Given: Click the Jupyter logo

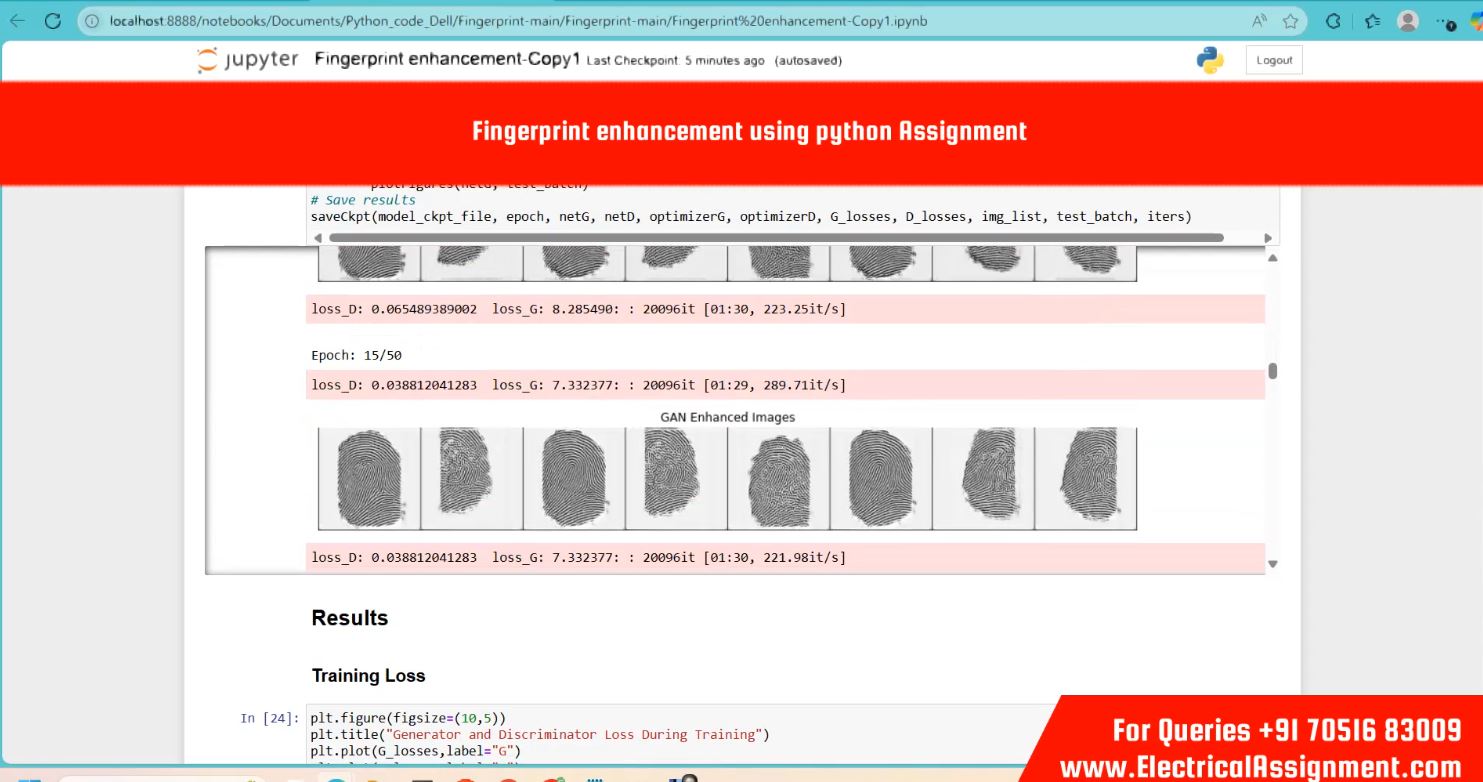Looking at the screenshot, I should point(248,60).
